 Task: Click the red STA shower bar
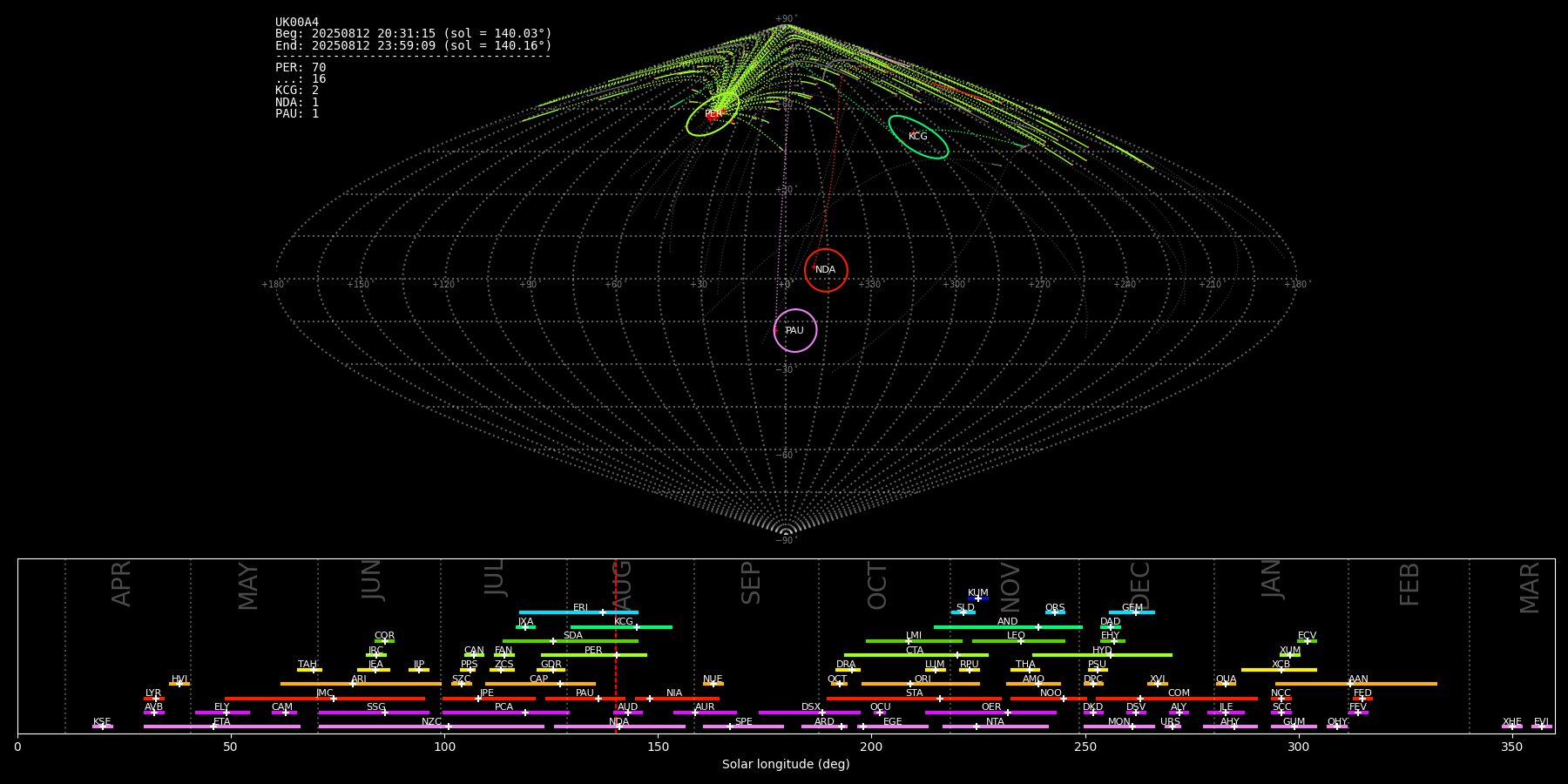(x=914, y=698)
